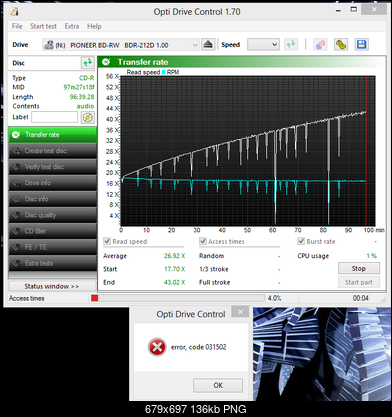
Task: Click the cyan RPM legend swatch
Action: [x=164, y=72]
